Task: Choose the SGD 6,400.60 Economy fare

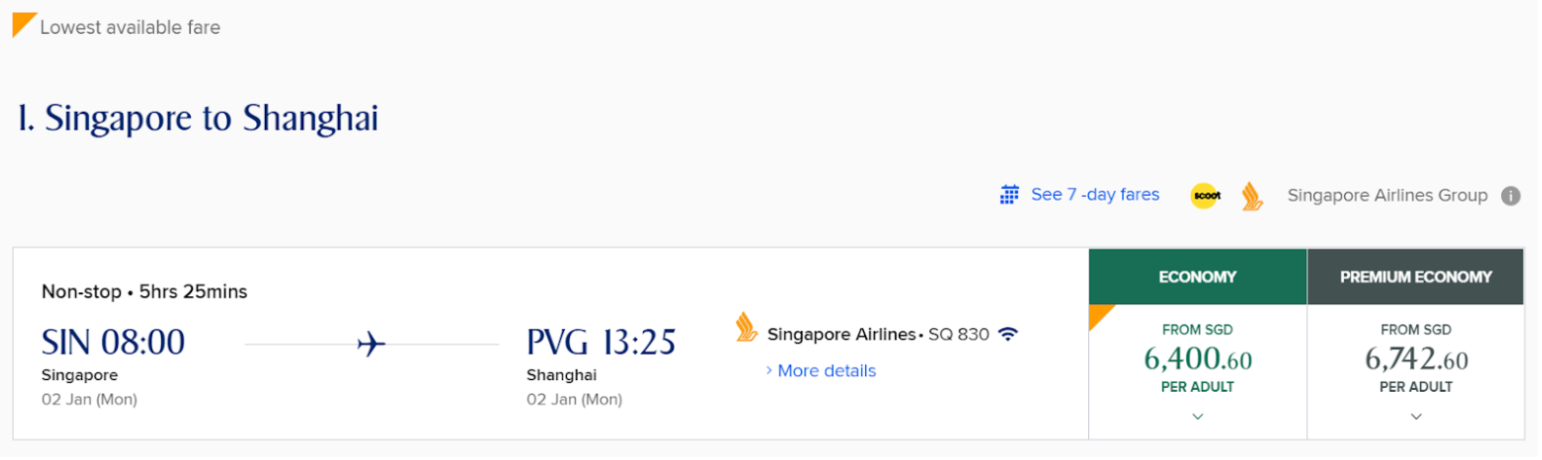Action: click(1198, 358)
